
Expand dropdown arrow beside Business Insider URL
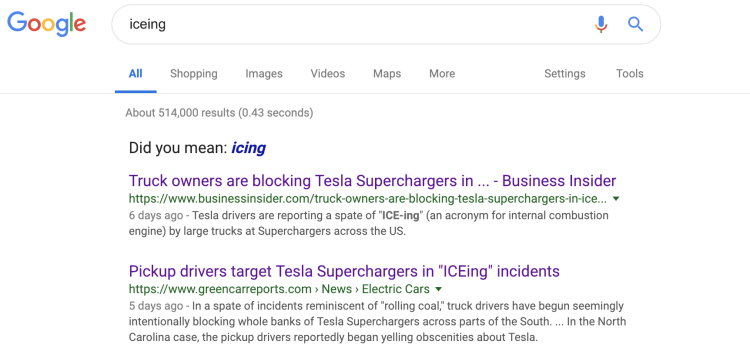pos(616,198)
